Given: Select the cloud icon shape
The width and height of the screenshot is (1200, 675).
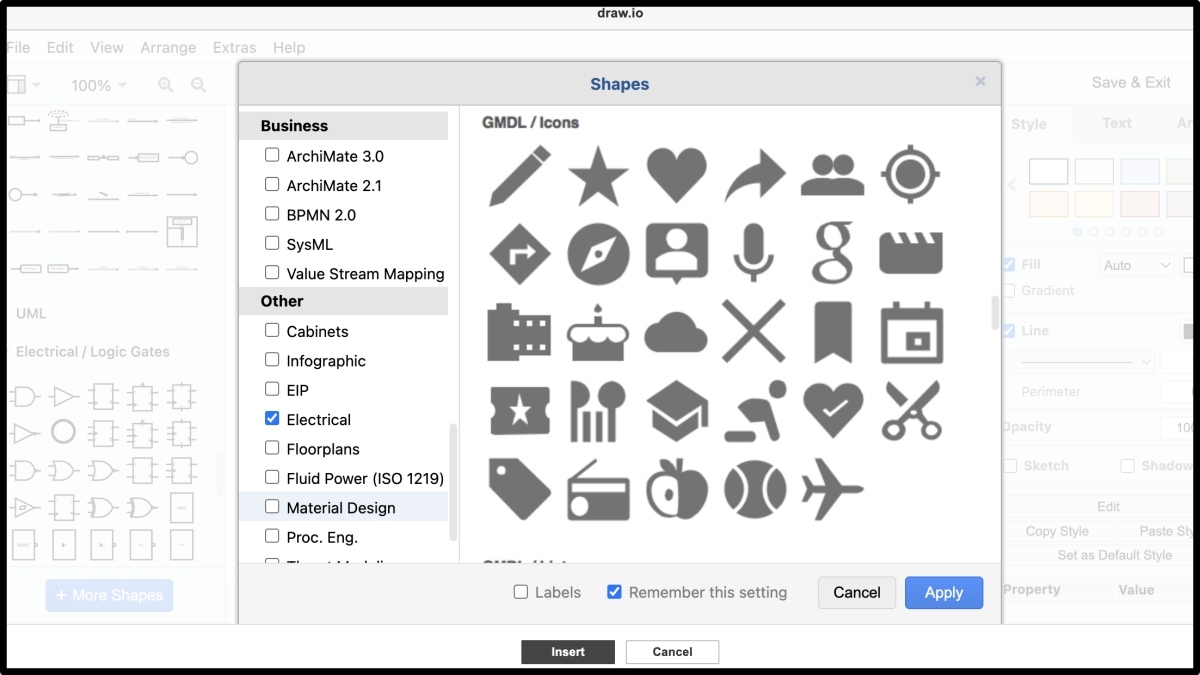Looking at the screenshot, I should point(677,332).
